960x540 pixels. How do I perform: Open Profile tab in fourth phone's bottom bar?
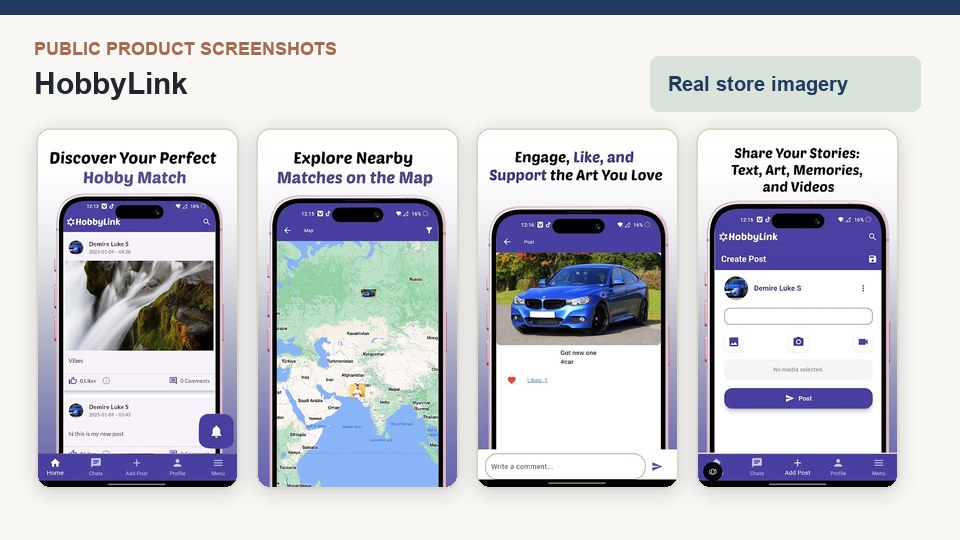coord(838,467)
